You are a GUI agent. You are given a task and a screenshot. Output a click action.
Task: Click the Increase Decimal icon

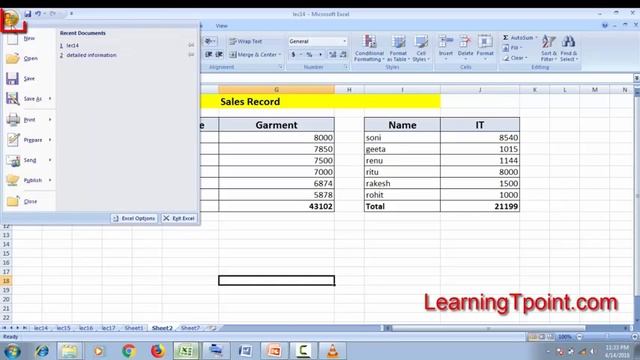pyautogui.click(x=333, y=55)
